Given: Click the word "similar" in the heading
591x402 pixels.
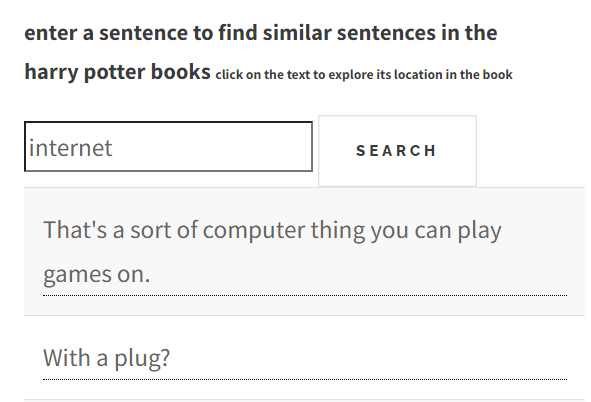Looking at the screenshot, I should pos(297,32).
